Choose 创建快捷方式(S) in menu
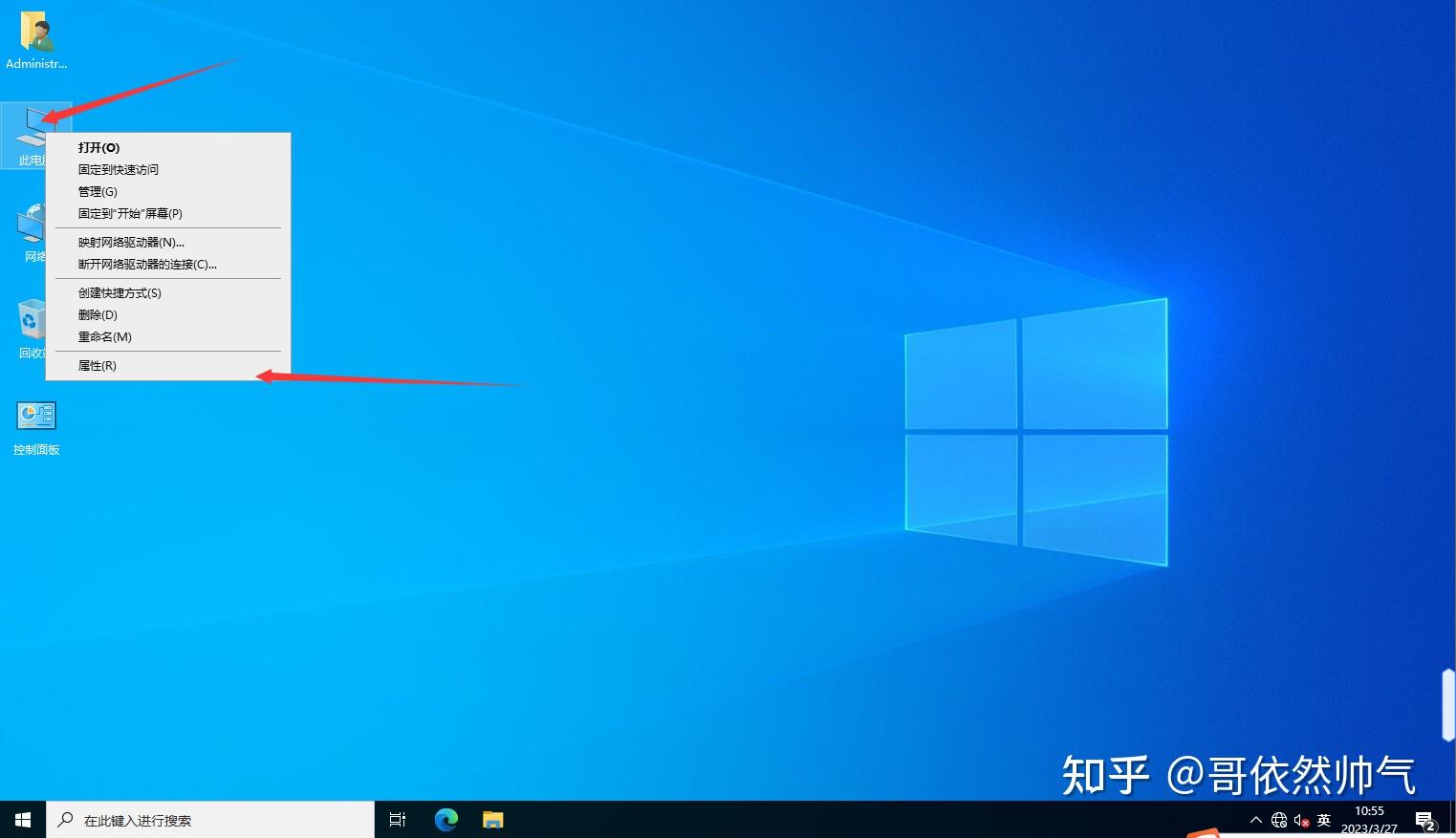The image size is (1456, 838). [168, 293]
